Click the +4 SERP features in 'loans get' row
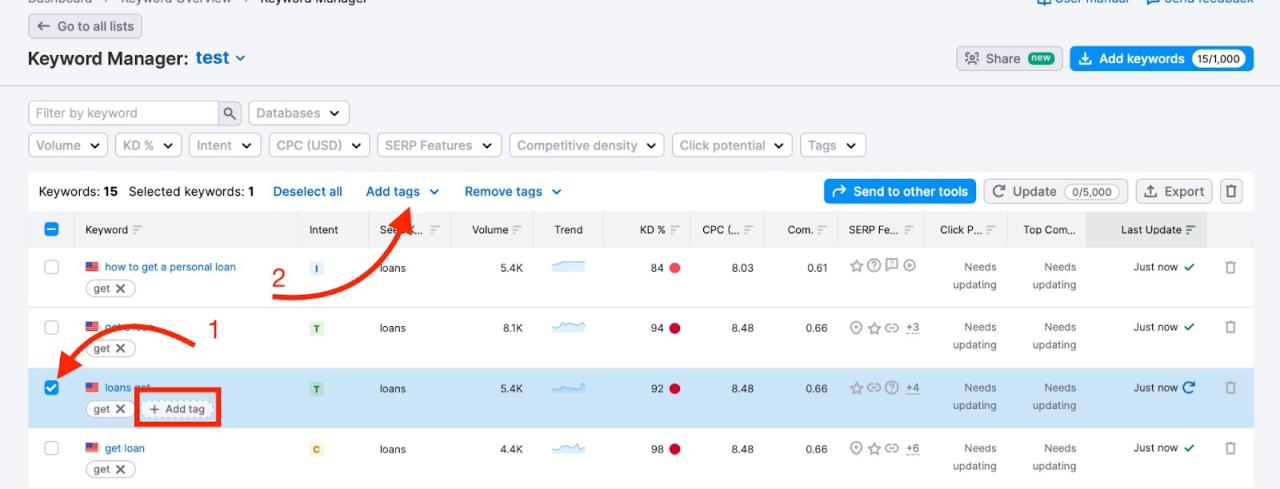 [912, 388]
